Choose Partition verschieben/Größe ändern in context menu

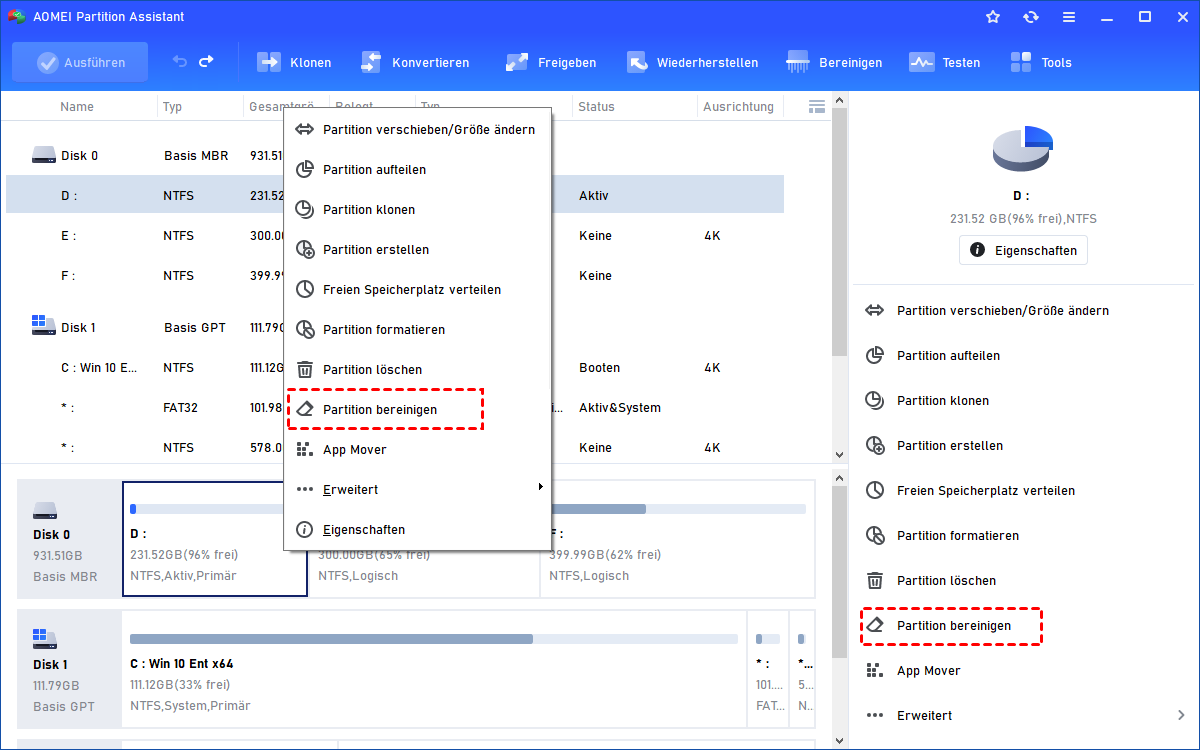(x=418, y=130)
